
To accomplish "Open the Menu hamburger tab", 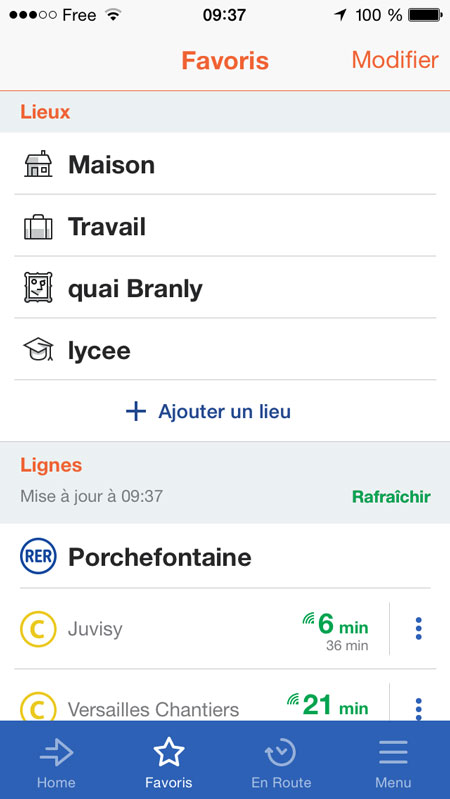I will pyautogui.click(x=393, y=760).
